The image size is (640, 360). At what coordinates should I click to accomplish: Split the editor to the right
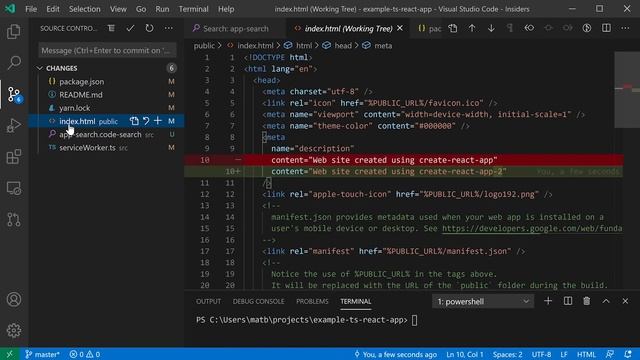click(606, 28)
